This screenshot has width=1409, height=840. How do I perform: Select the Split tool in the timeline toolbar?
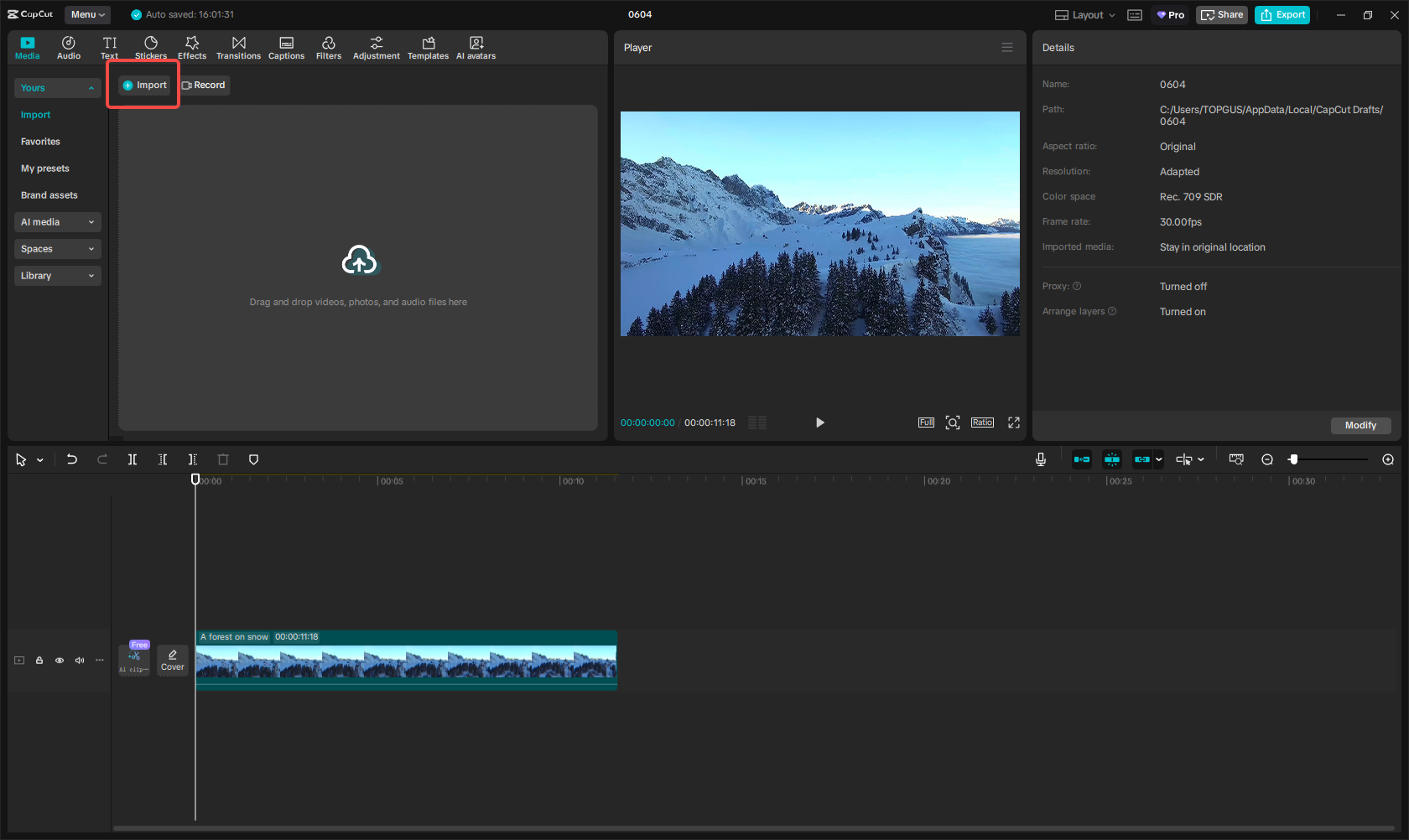[x=133, y=459]
